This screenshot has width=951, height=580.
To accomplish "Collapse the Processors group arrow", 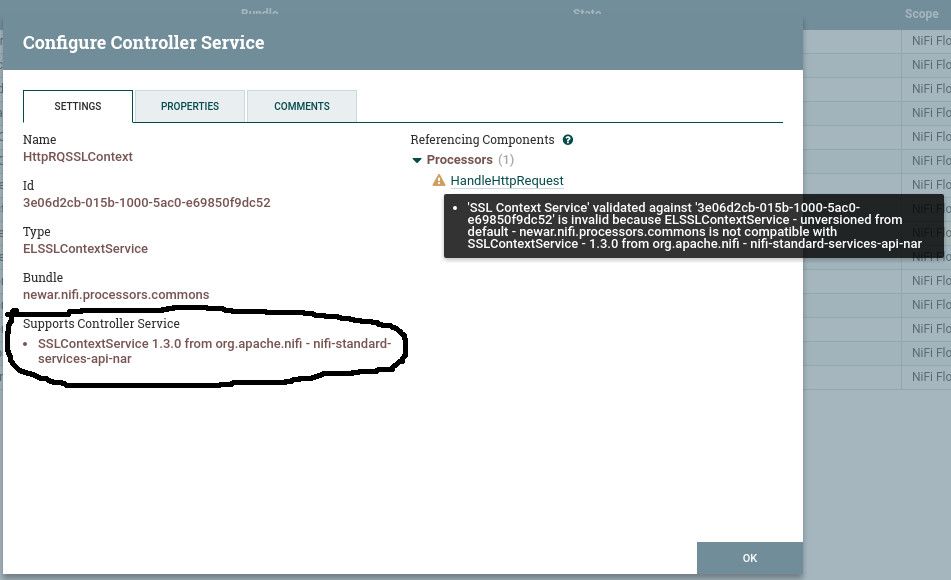I will click(x=417, y=160).
